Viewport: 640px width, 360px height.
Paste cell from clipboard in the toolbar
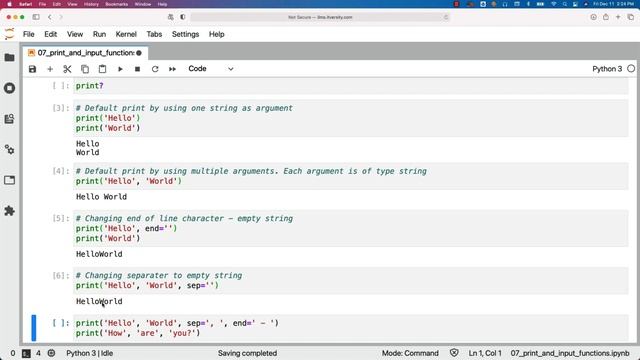[x=102, y=69]
